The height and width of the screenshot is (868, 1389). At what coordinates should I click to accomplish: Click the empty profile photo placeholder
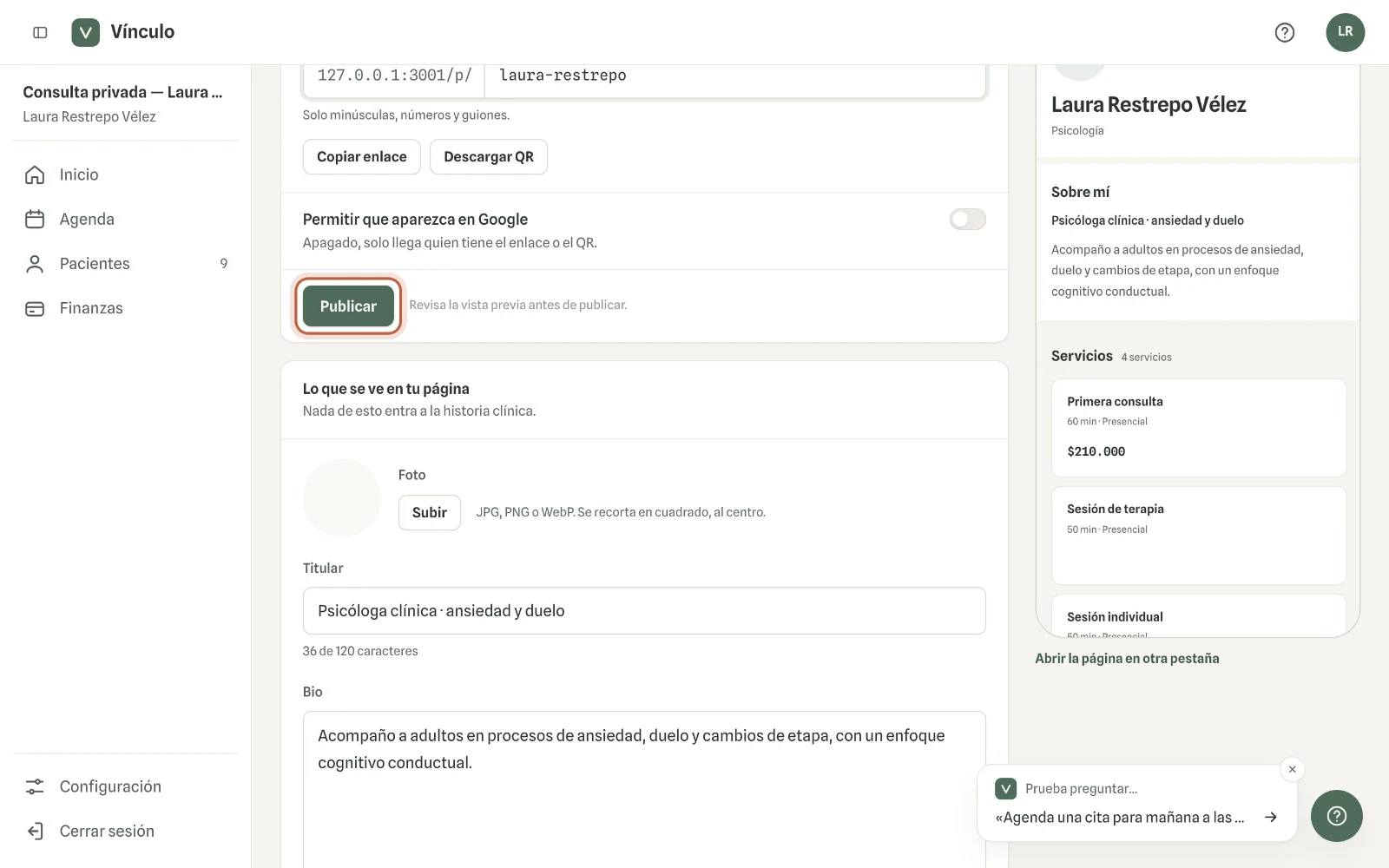342,498
